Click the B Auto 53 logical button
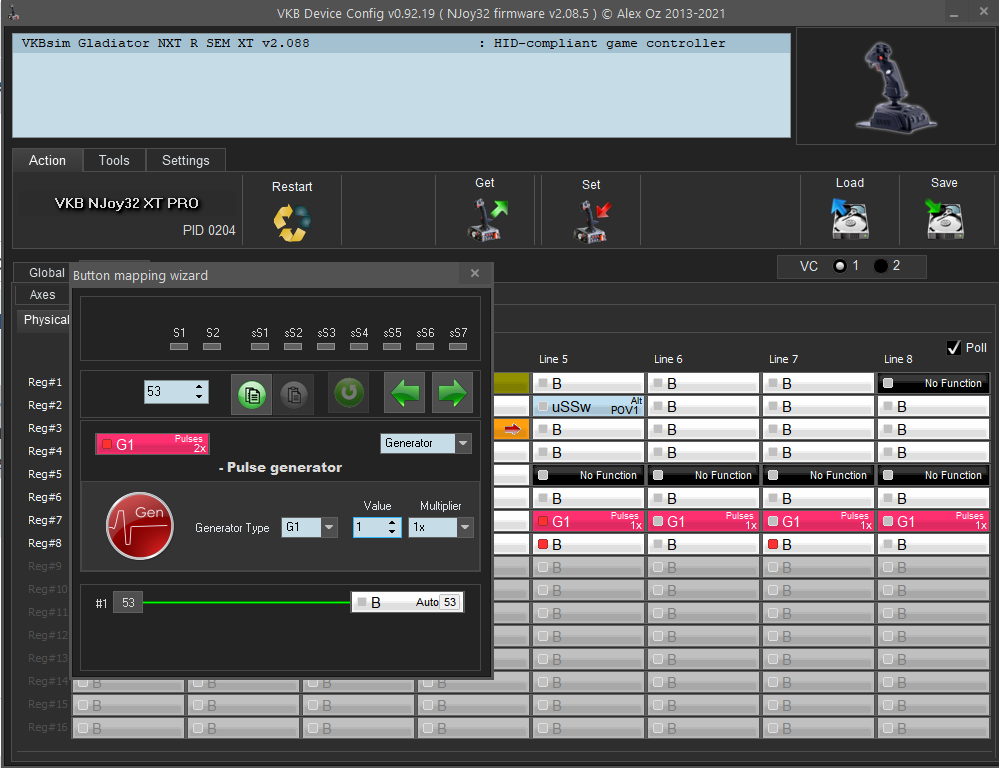This screenshot has height=768, width=999. tap(408, 602)
